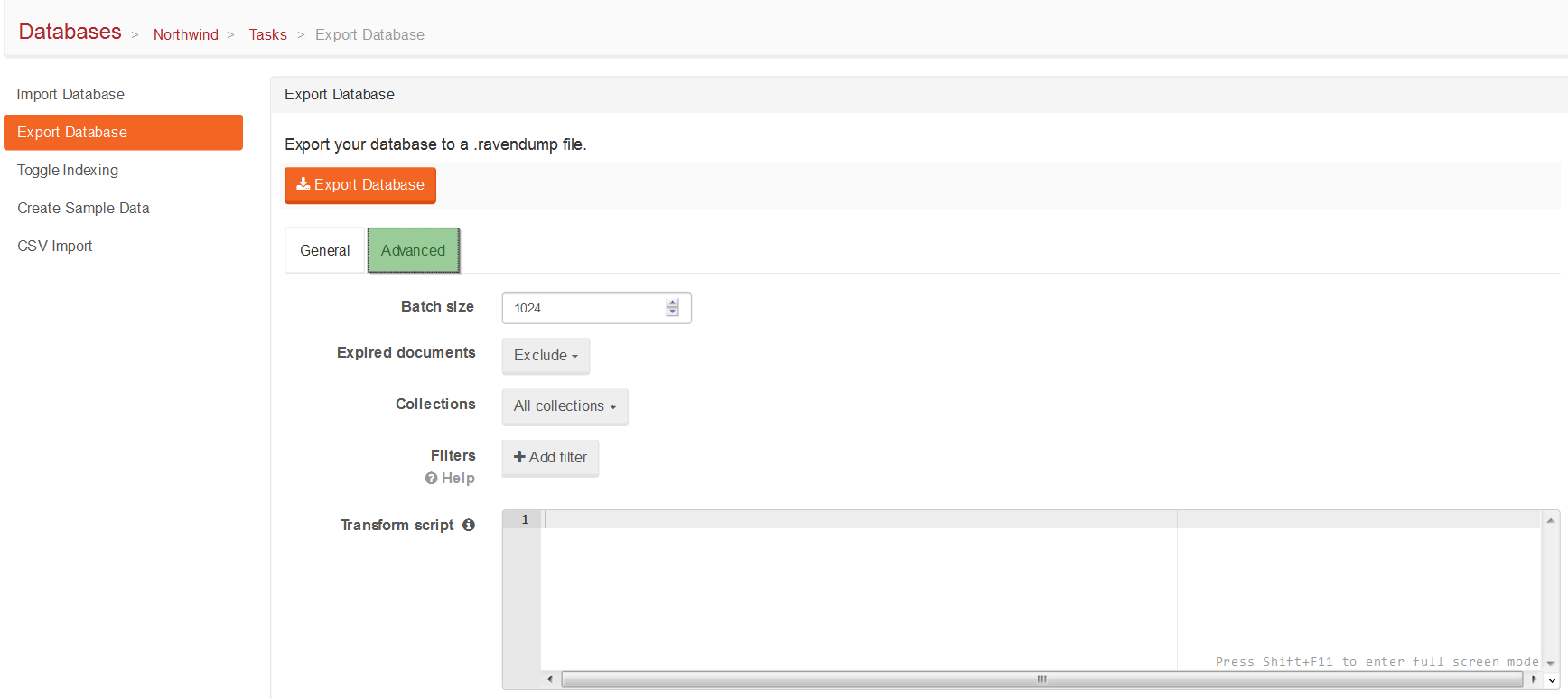Go to Northwind database breadcrumb
The image size is (1568, 699).
[x=186, y=34]
